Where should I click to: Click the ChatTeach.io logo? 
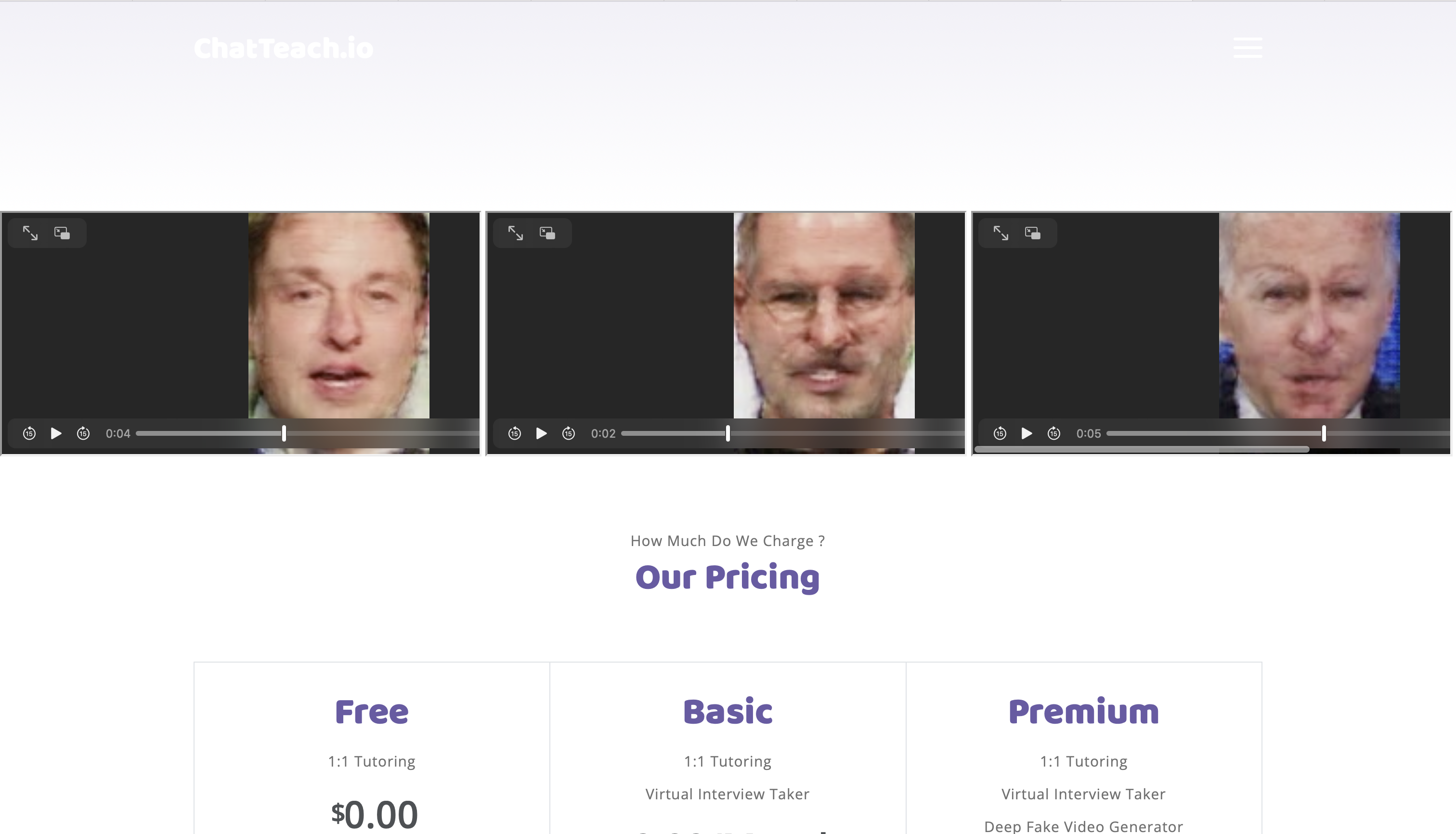coord(283,48)
